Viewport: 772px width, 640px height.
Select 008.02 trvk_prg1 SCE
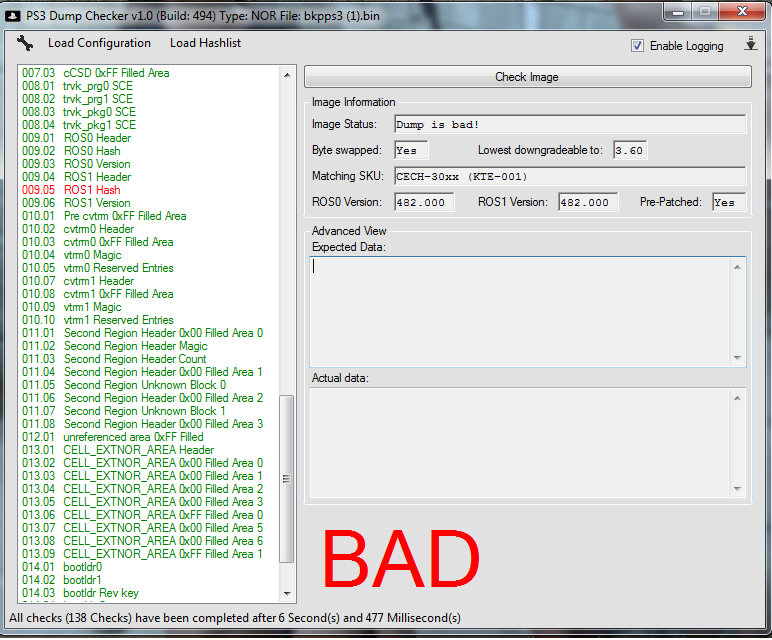point(77,99)
